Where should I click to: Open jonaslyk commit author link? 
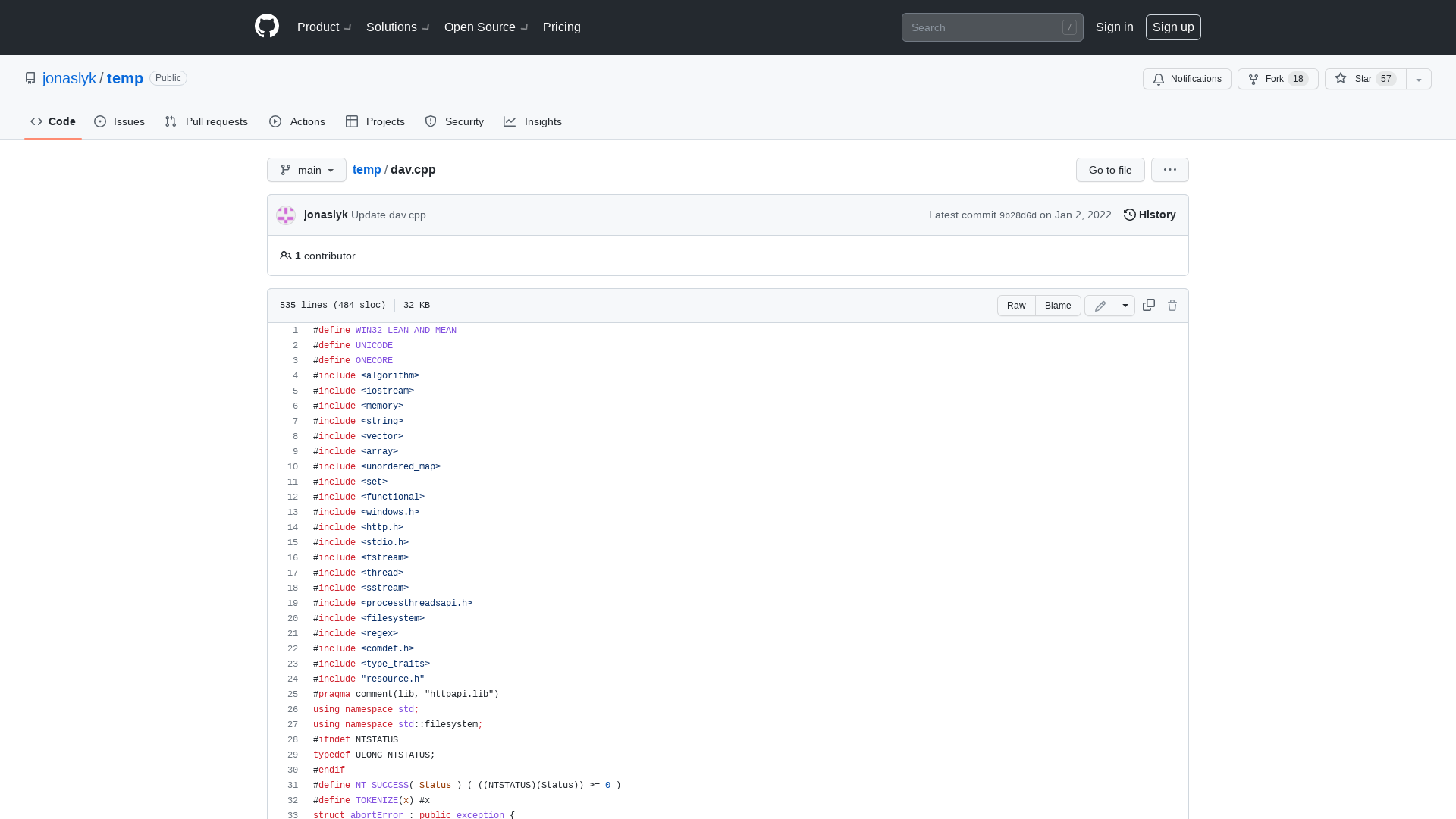(326, 215)
